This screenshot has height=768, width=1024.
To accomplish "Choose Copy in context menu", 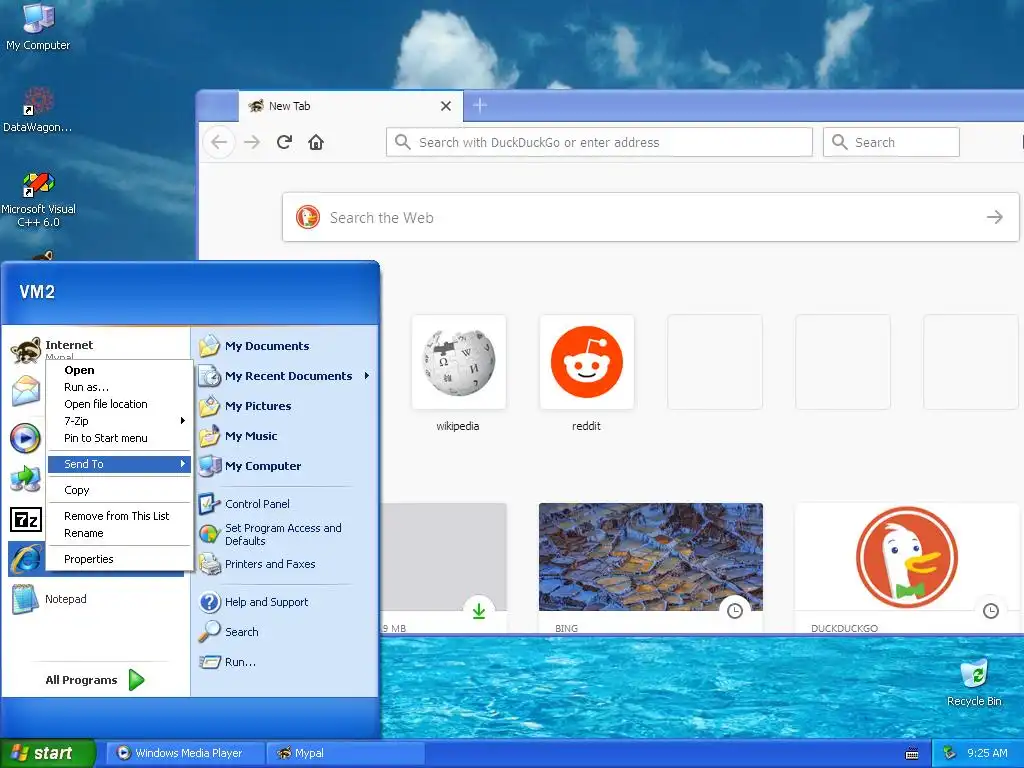I will pyautogui.click(x=120, y=490).
